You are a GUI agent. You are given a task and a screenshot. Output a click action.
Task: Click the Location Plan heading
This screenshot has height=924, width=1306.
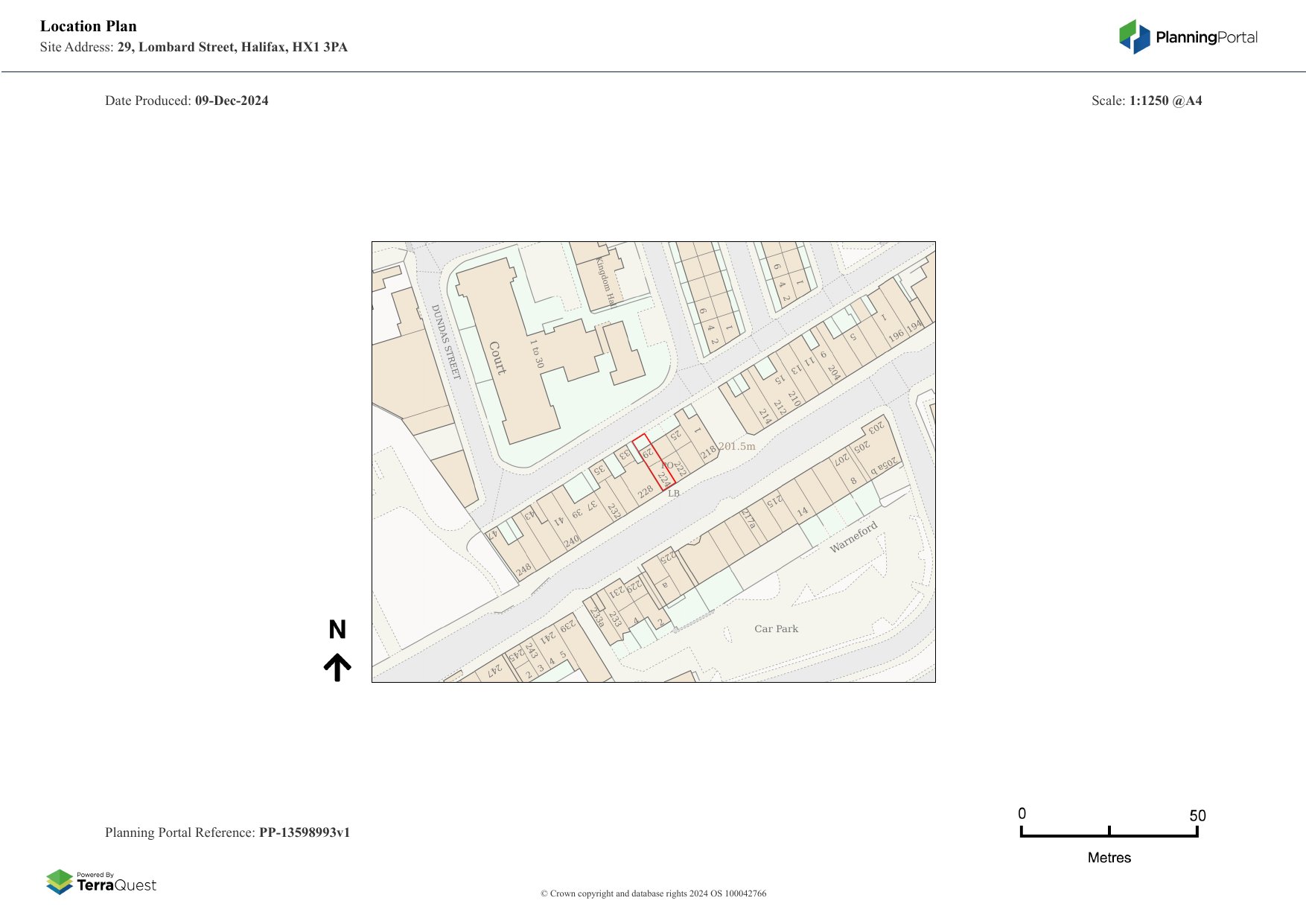[89, 26]
